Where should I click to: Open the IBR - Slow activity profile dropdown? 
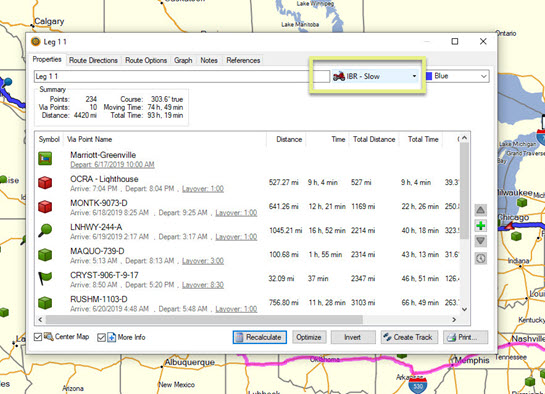[x=375, y=76]
